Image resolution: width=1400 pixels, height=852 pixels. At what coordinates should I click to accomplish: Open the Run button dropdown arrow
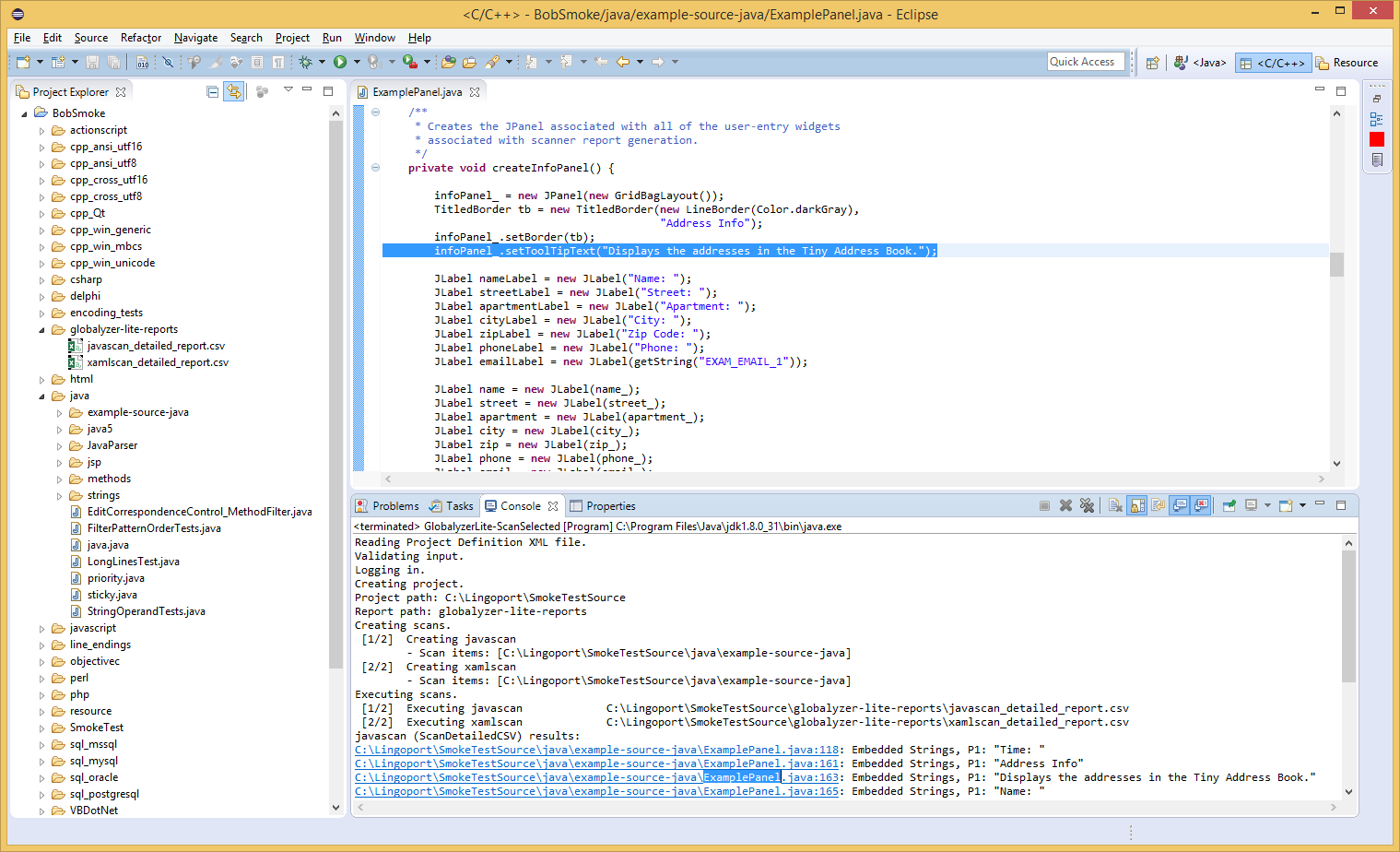357,62
